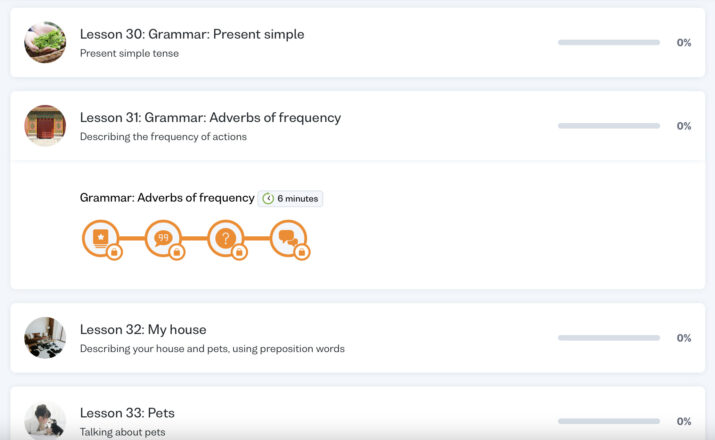Open the question mark quiz activity icon
Screen dimensions: 715x440
[225, 238]
